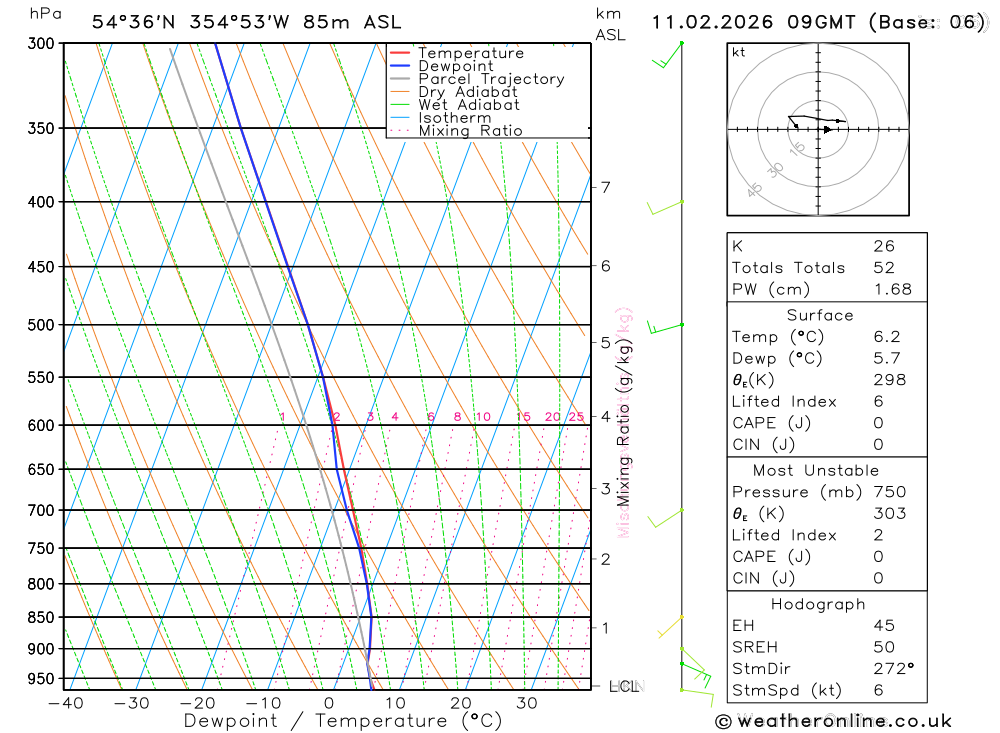The image size is (1000, 733).
Task: Click the hPa unit label
Action: point(46,14)
